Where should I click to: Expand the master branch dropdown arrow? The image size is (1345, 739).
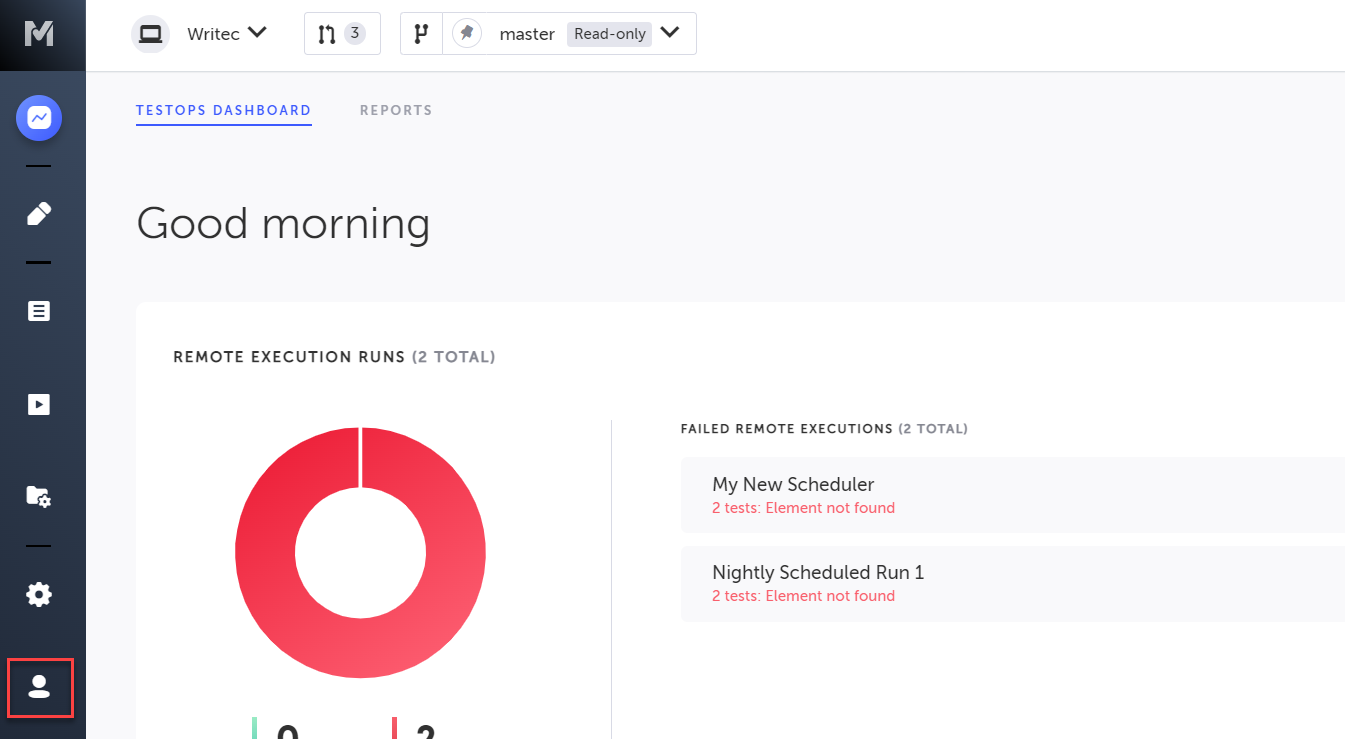click(x=670, y=33)
